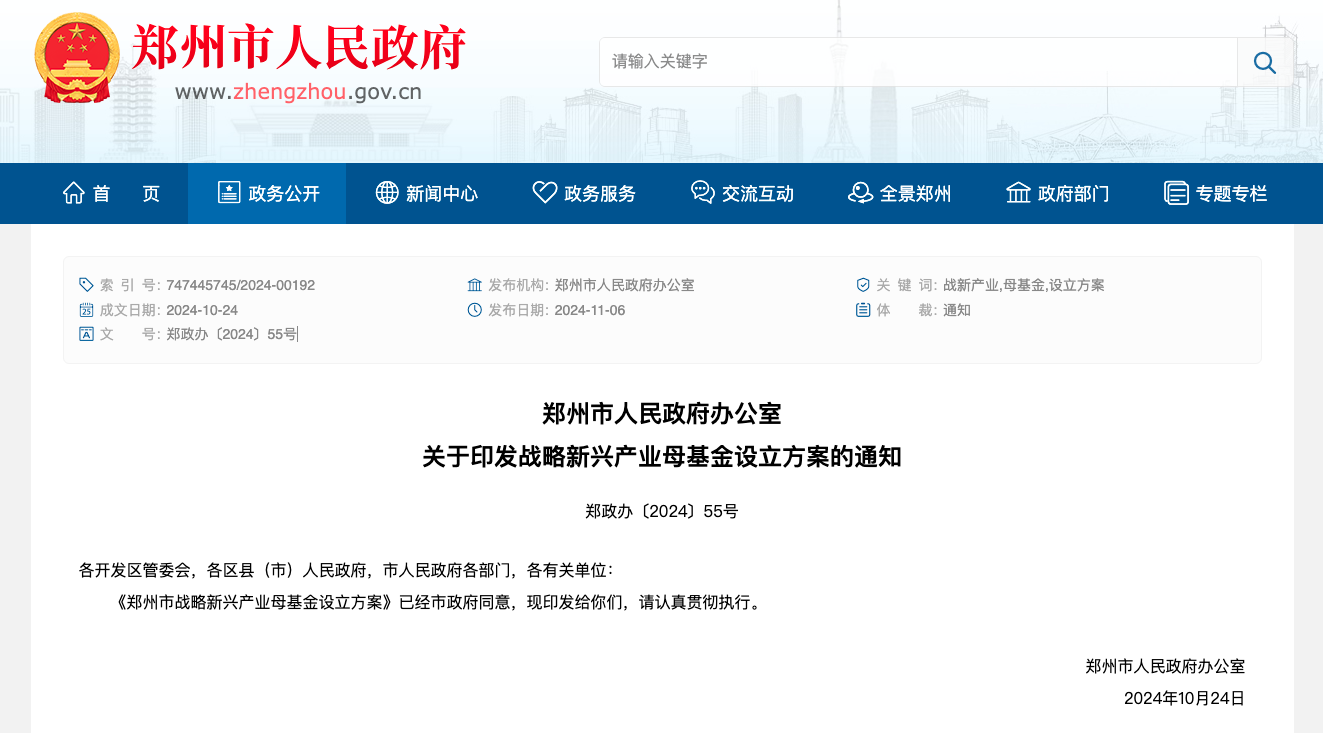The height and width of the screenshot is (733, 1323).
Task: Click the heart icon for 政务服务
Action: coord(544,193)
